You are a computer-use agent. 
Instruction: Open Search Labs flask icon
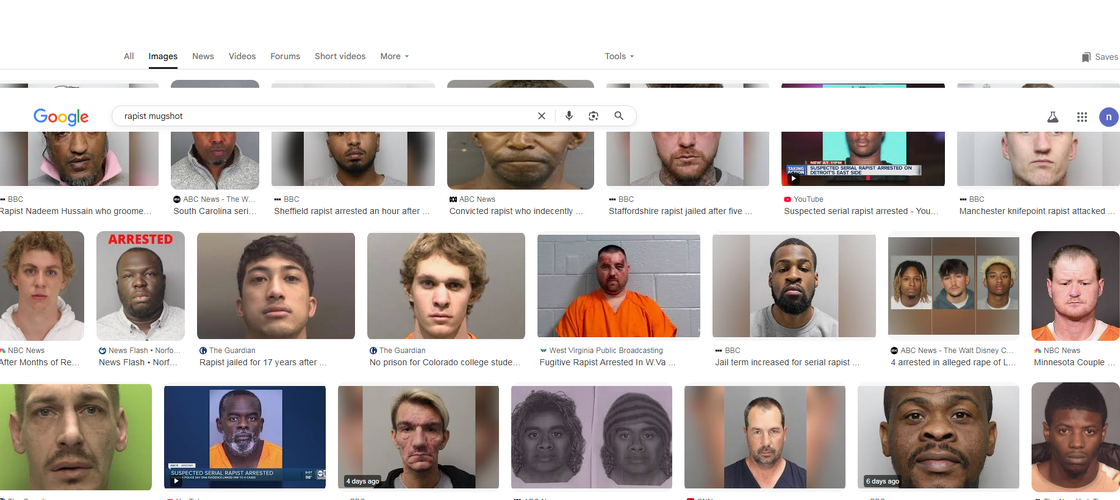(x=1052, y=117)
